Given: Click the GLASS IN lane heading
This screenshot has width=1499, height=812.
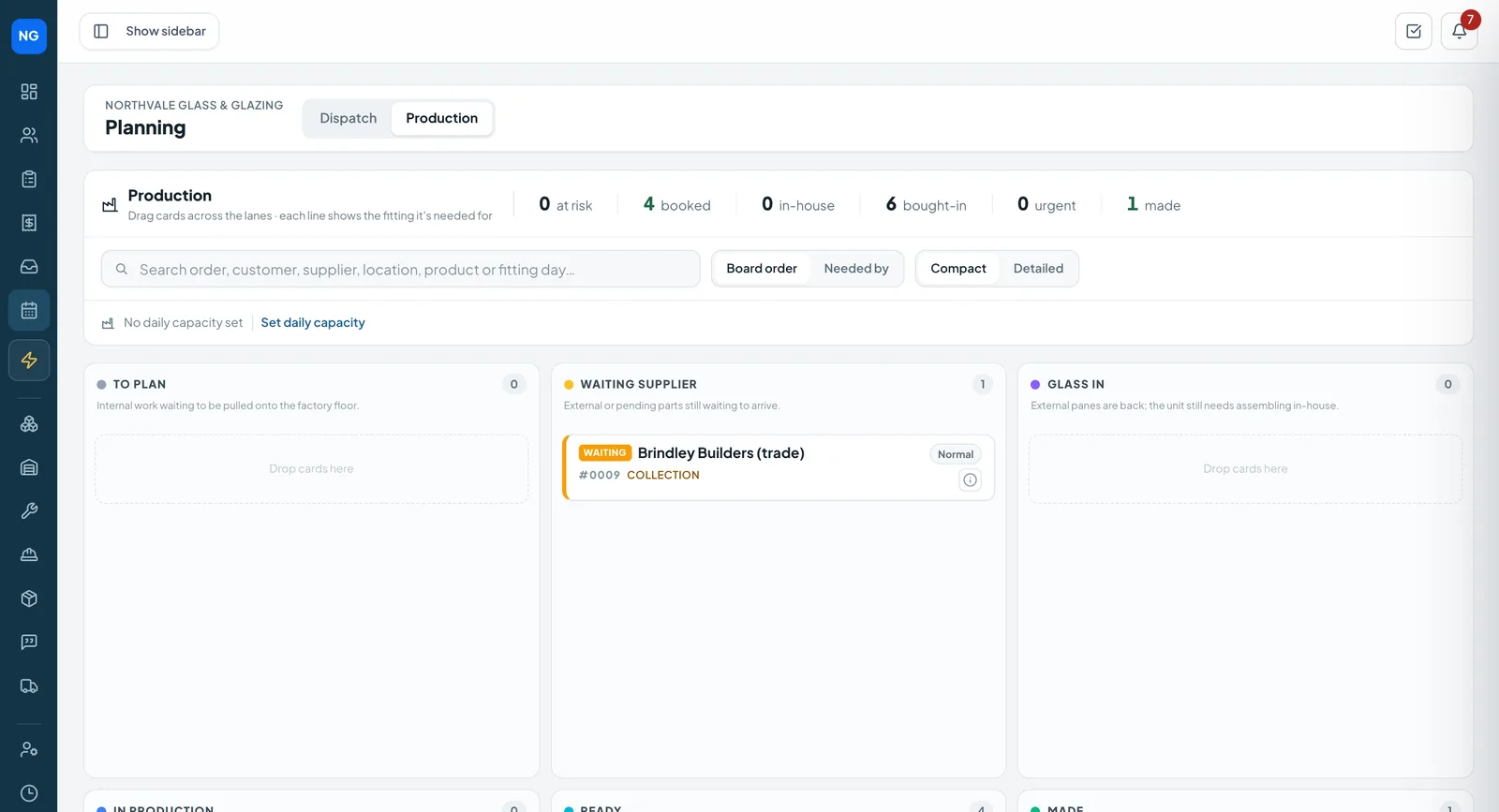Looking at the screenshot, I should [x=1076, y=385].
